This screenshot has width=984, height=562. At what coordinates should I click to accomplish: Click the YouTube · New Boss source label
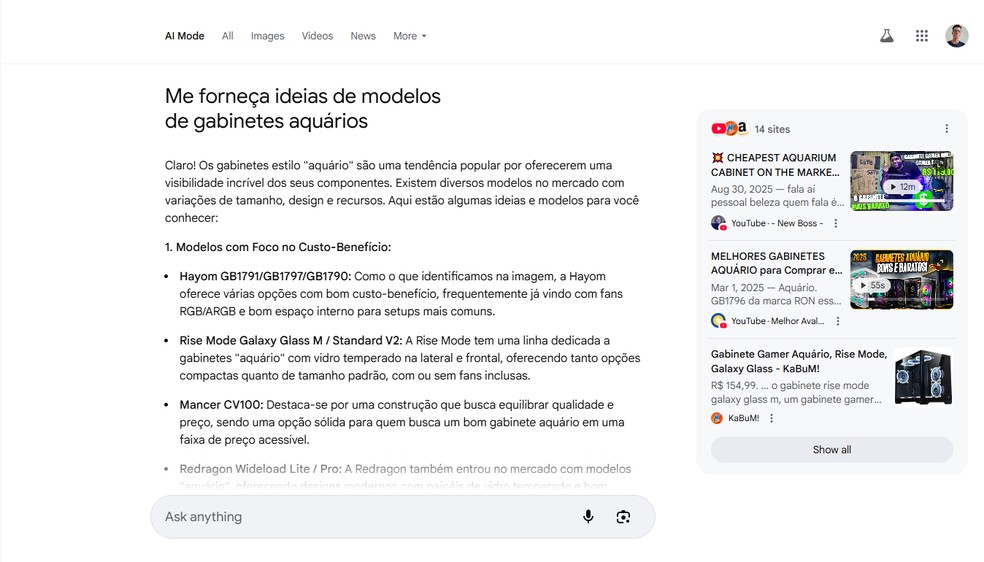click(777, 223)
